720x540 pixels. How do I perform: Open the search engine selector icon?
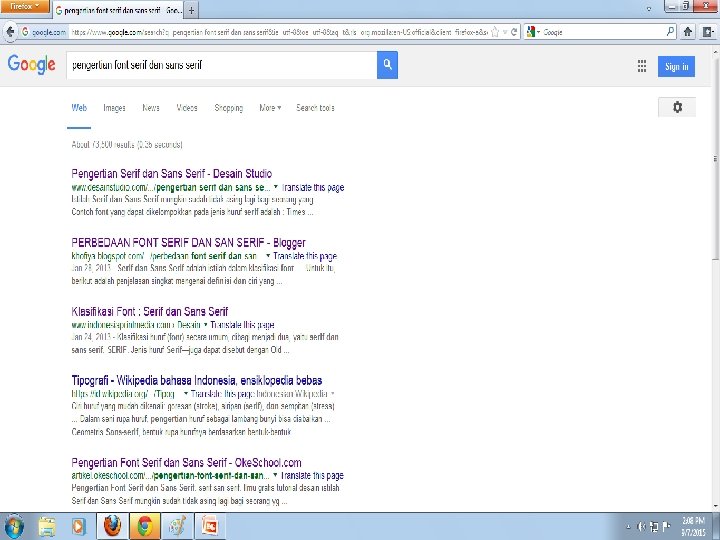click(x=533, y=32)
